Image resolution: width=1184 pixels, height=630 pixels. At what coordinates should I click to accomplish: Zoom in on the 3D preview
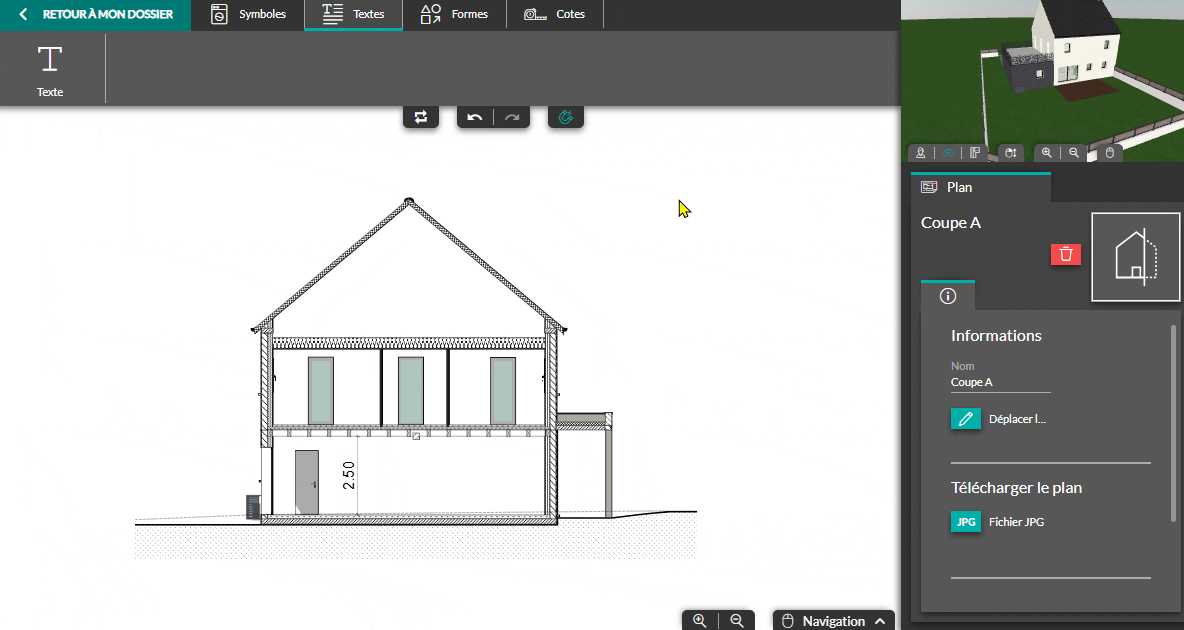[1047, 153]
